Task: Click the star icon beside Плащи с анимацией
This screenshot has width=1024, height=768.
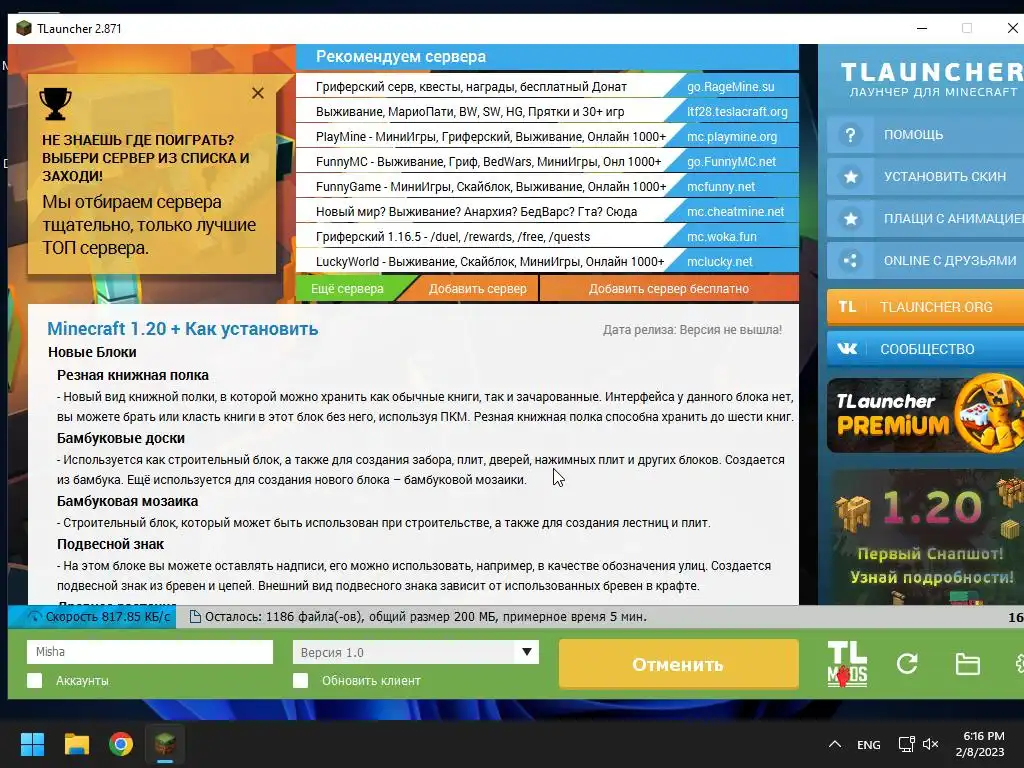Action: point(850,219)
